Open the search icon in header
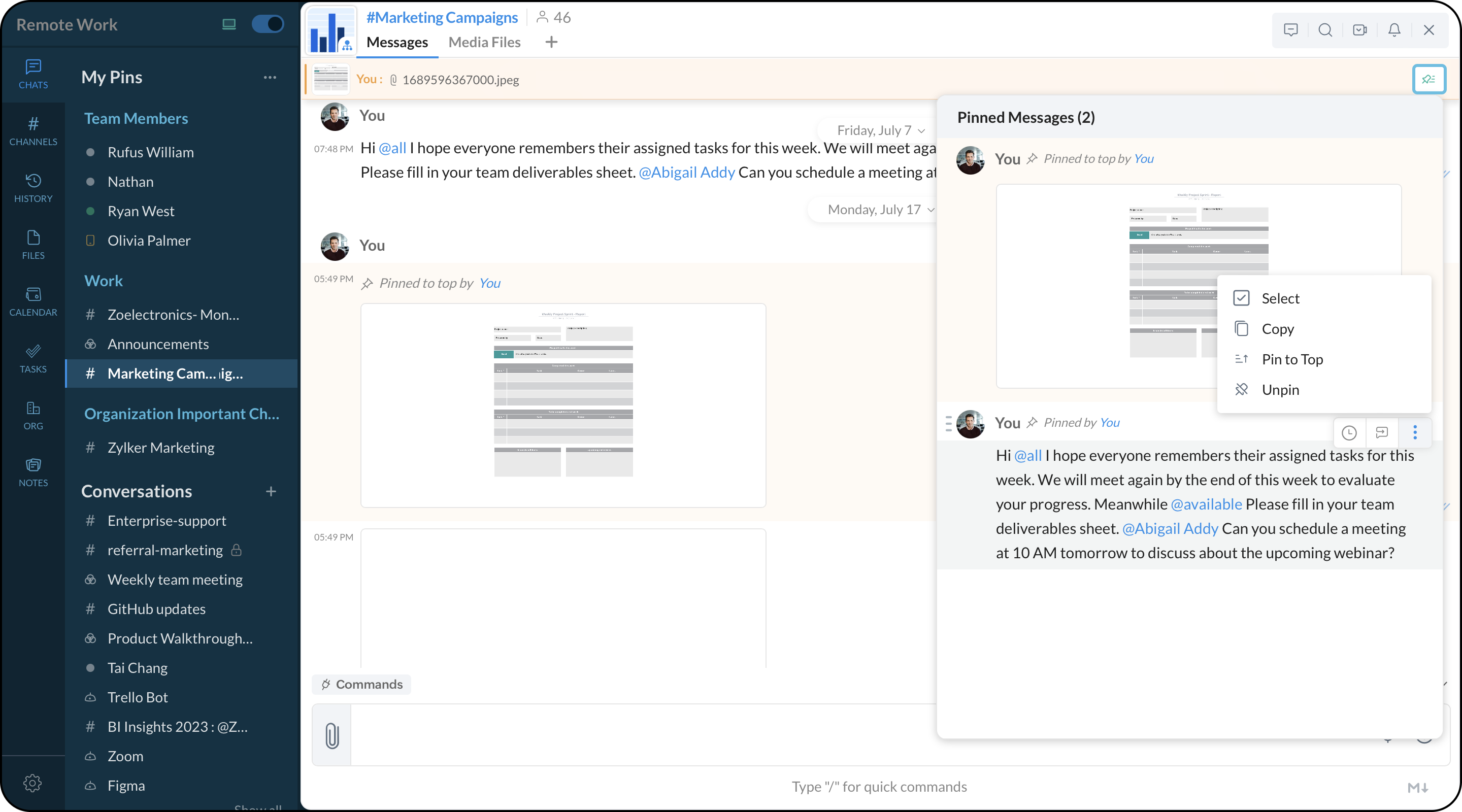Viewport: 1462px width, 812px height. click(1325, 30)
